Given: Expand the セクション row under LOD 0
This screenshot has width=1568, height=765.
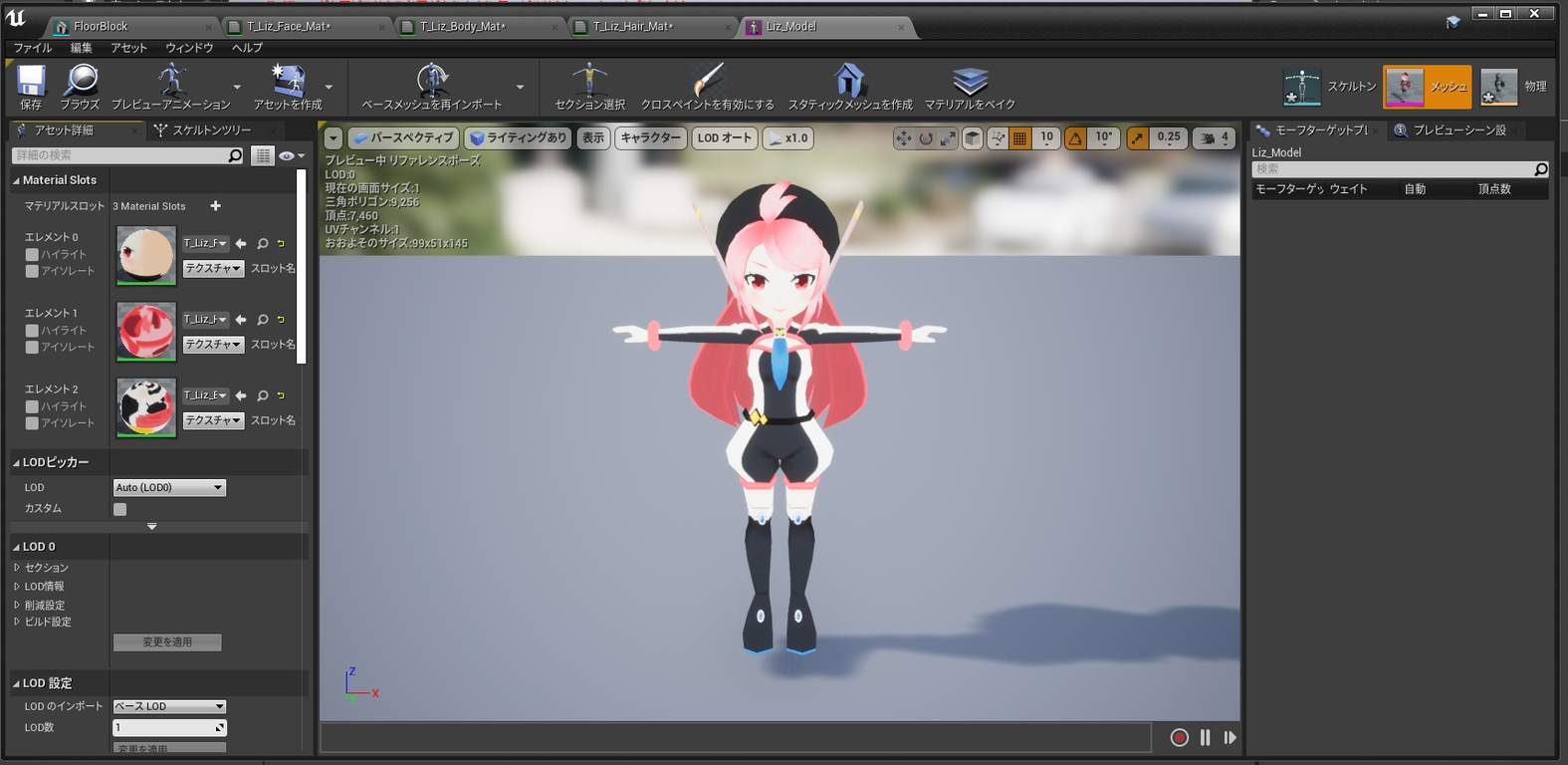Looking at the screenshot, I should coord(17,568).
